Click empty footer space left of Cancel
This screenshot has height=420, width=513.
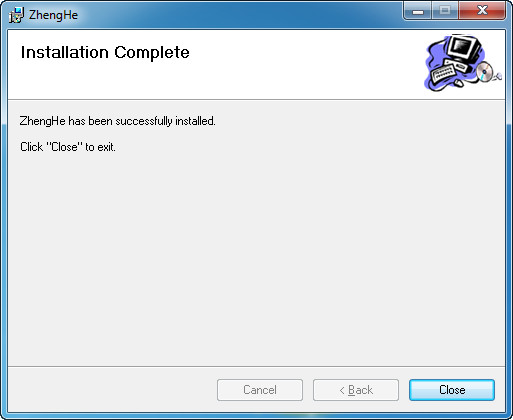[x=112, y=390]
